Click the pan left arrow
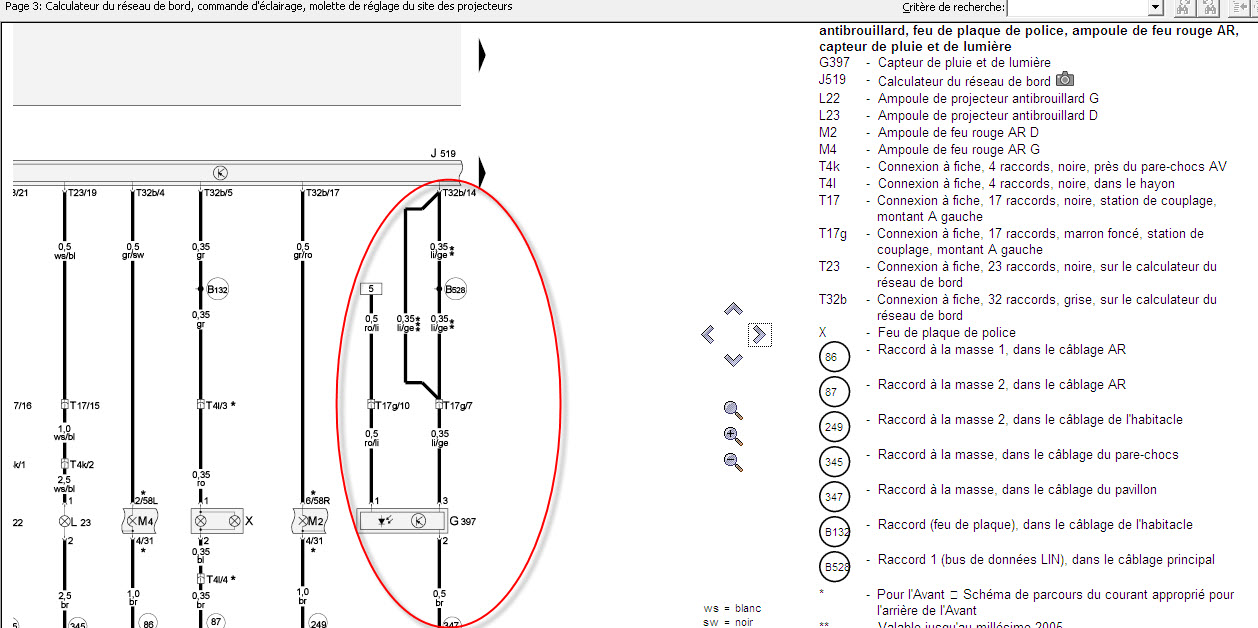Image resolution: width=1258 pixels, height=628 pixels. pyautogui.click(x=708, y=334)
